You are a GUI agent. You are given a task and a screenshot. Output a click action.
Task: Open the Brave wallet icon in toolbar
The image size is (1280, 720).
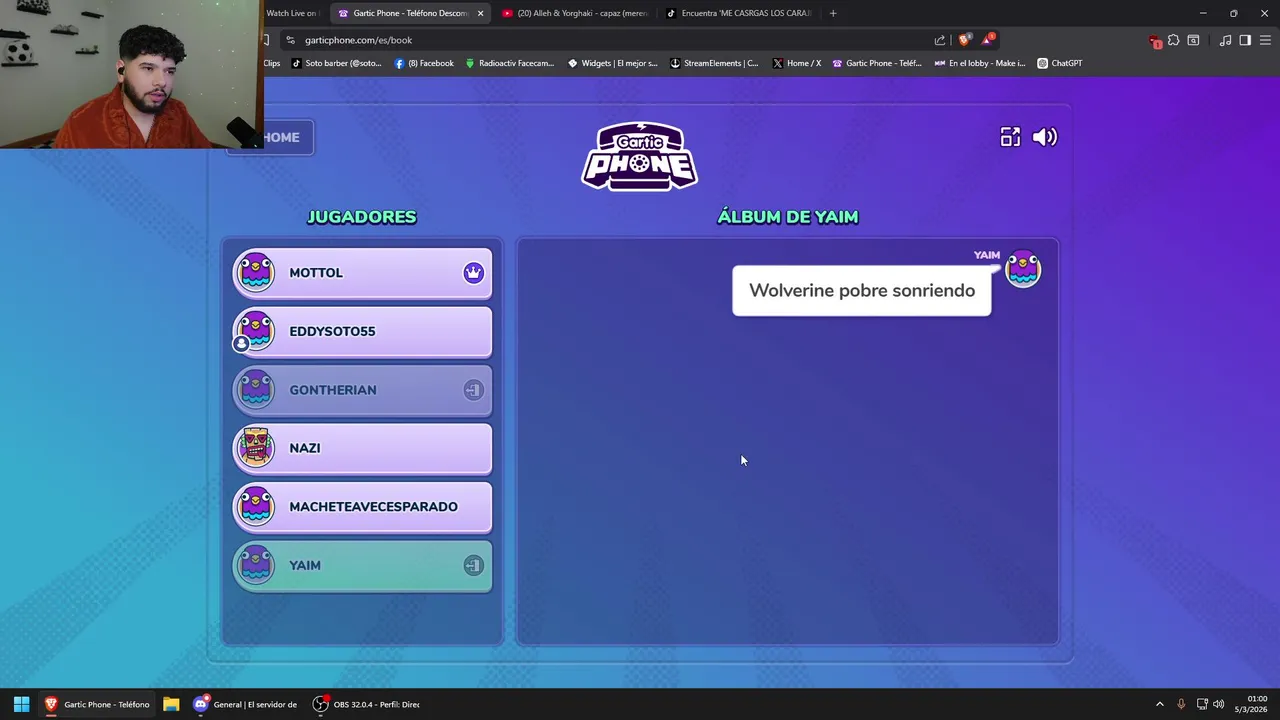(x=1193, y=40)
